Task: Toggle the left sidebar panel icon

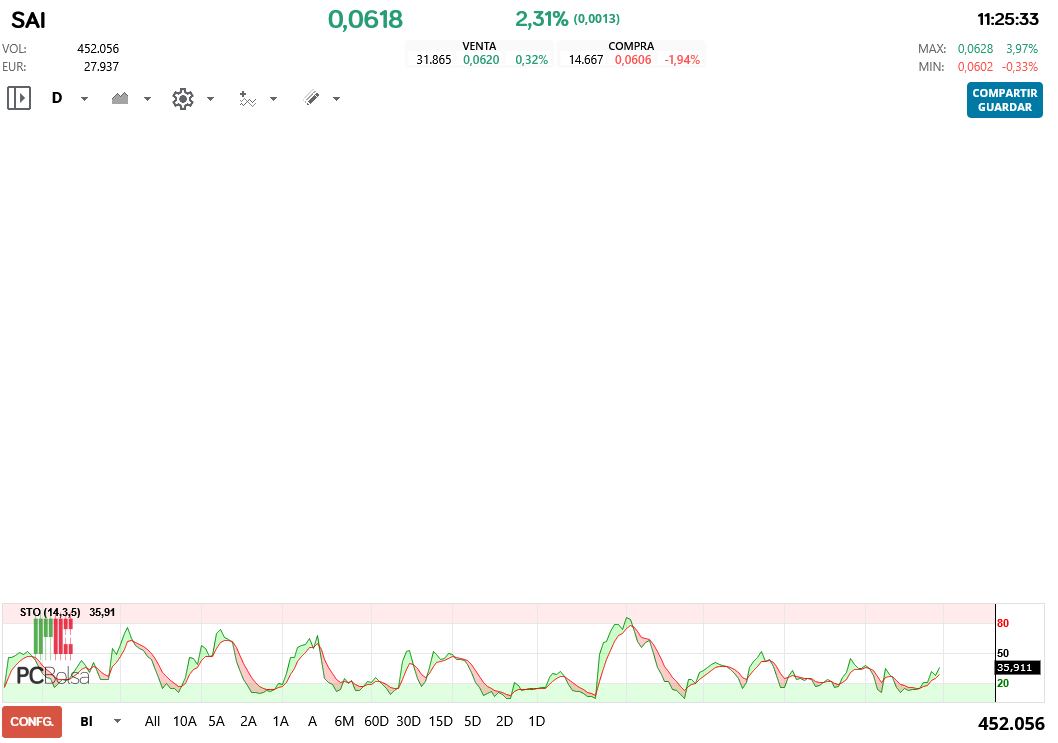Action: point(19,98)
